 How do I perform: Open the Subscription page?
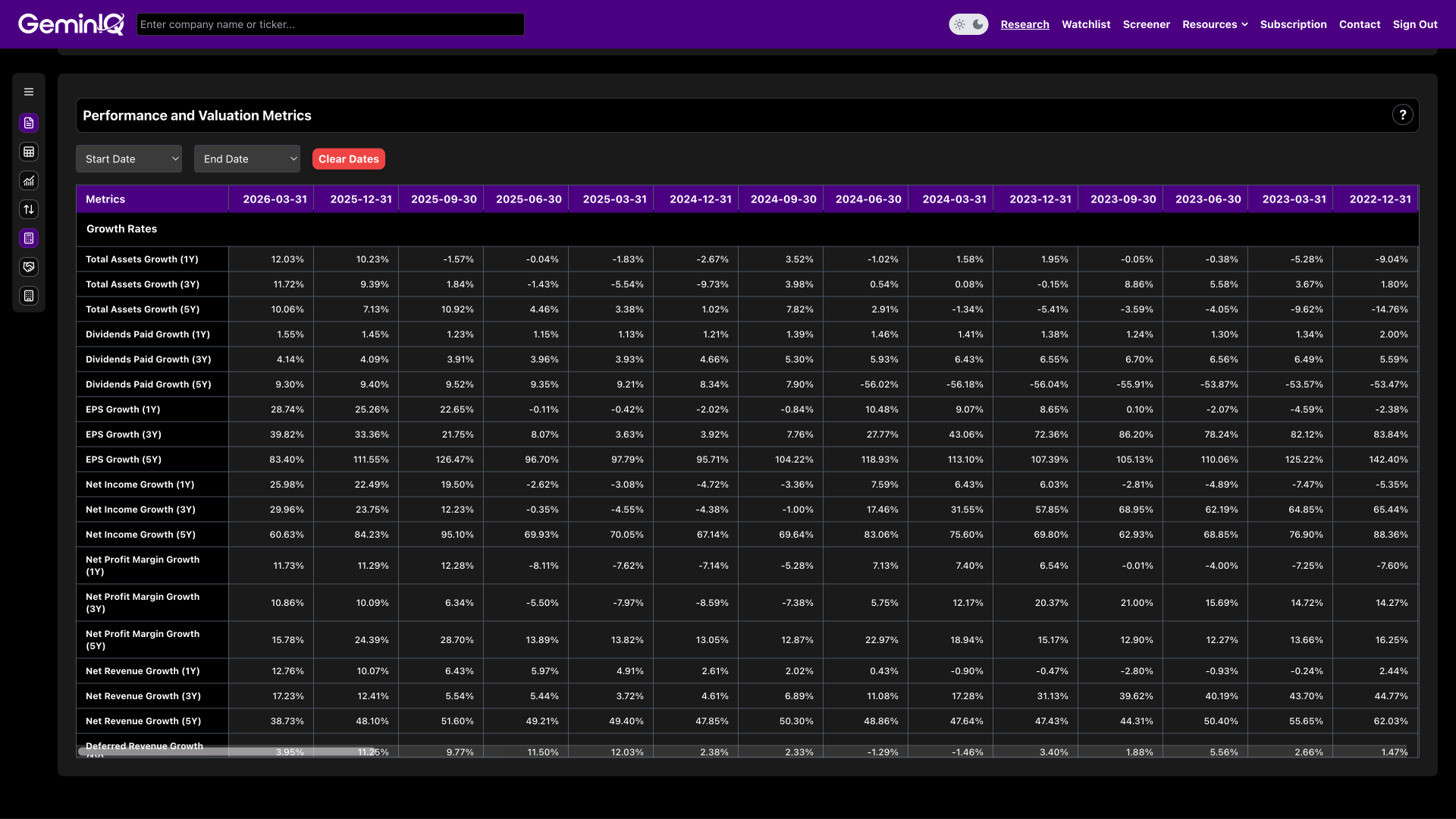click(x=1293, y=24)
